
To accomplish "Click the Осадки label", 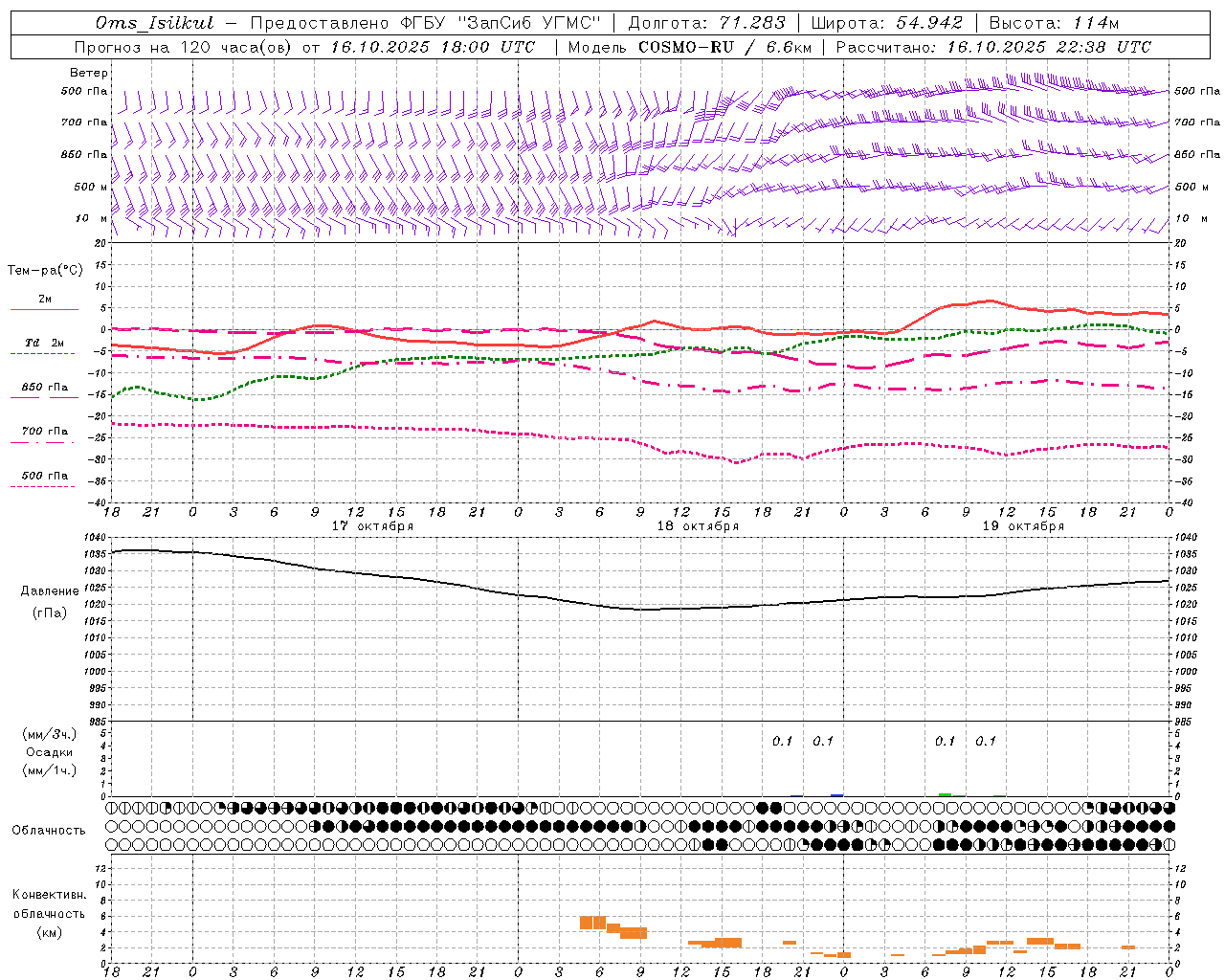I will click(x=50, y=752).
